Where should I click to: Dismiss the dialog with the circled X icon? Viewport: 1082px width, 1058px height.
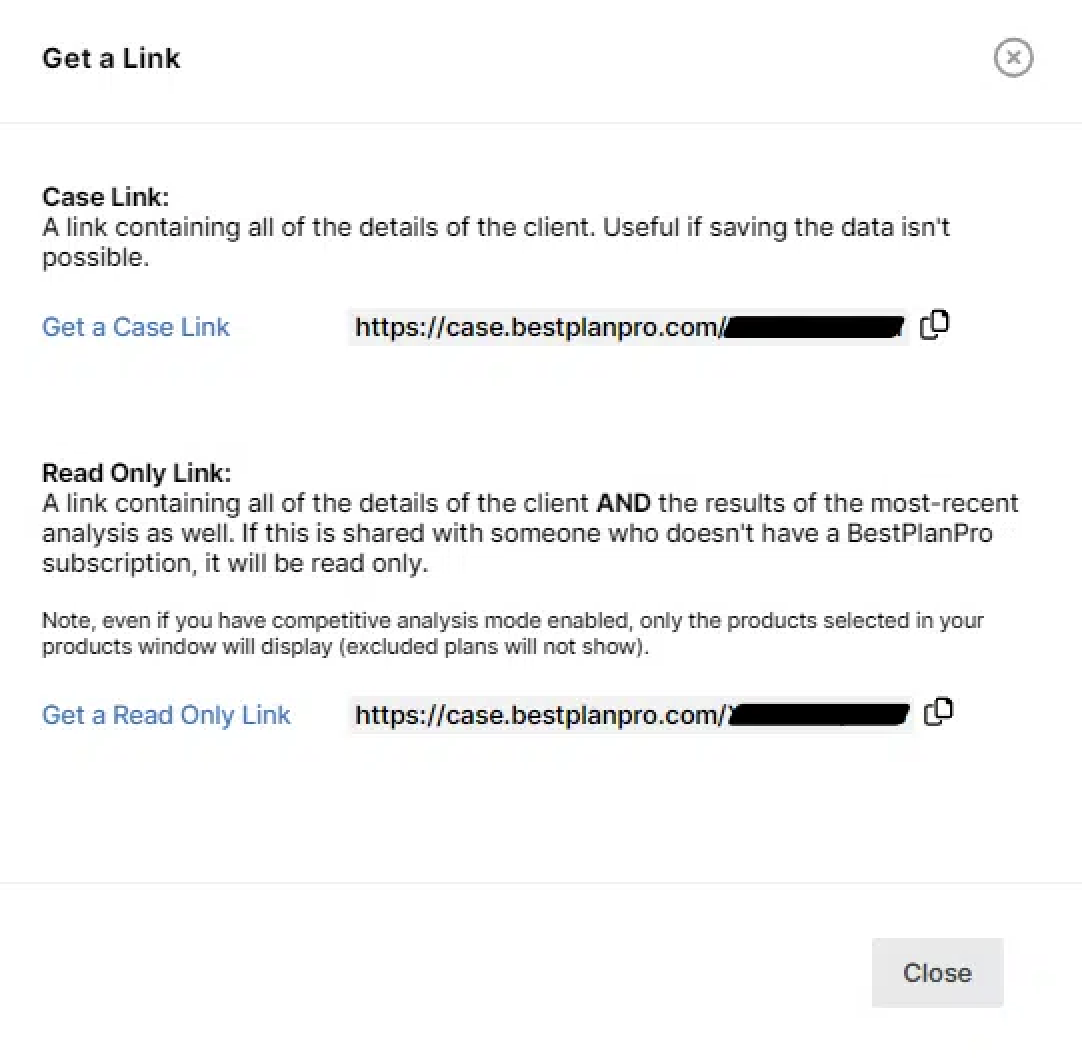point(1013,57)
